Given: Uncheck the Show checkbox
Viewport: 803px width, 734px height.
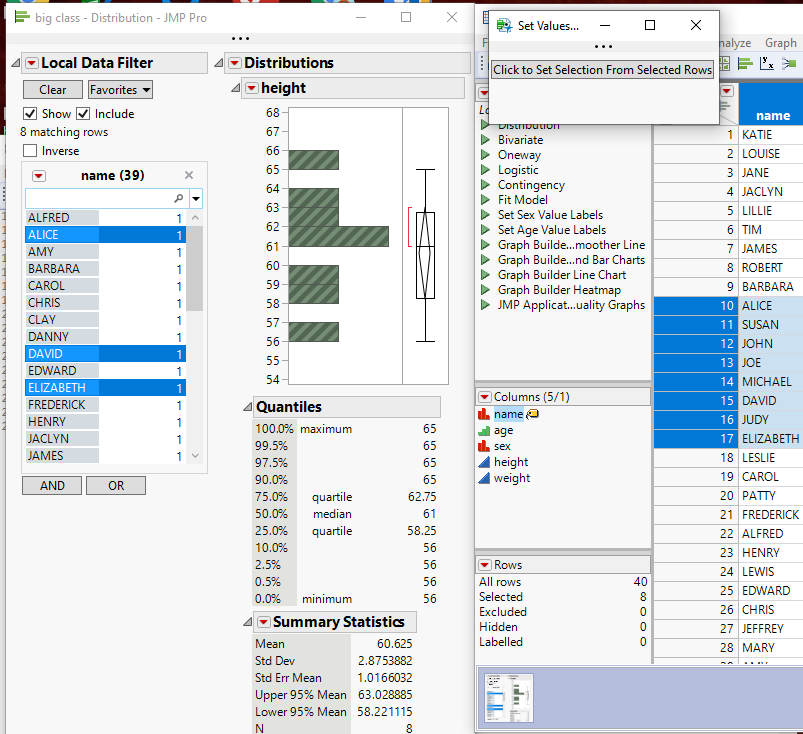Looking at the screenshot, I should point(30,114).
